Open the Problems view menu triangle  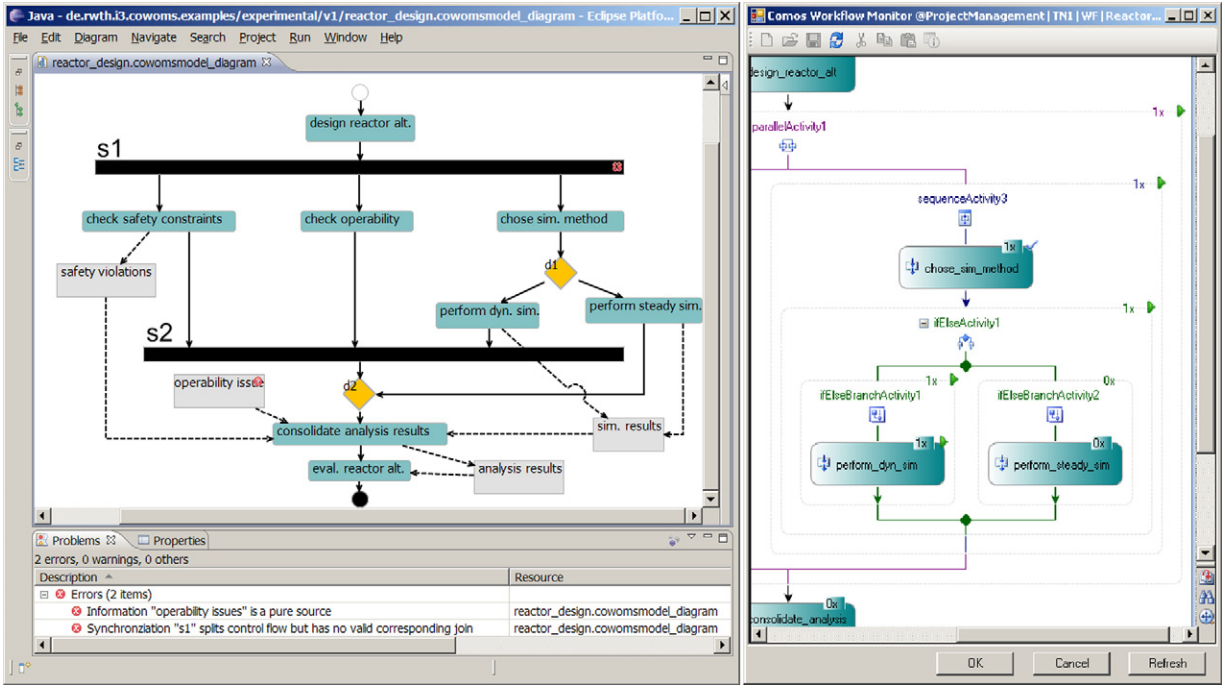coord(691,537)
